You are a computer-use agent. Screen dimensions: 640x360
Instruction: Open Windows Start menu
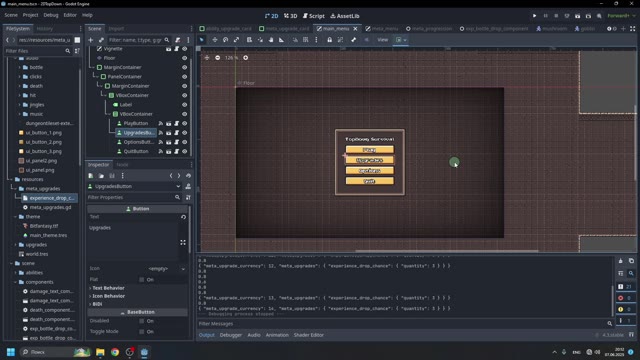(11, 352)
